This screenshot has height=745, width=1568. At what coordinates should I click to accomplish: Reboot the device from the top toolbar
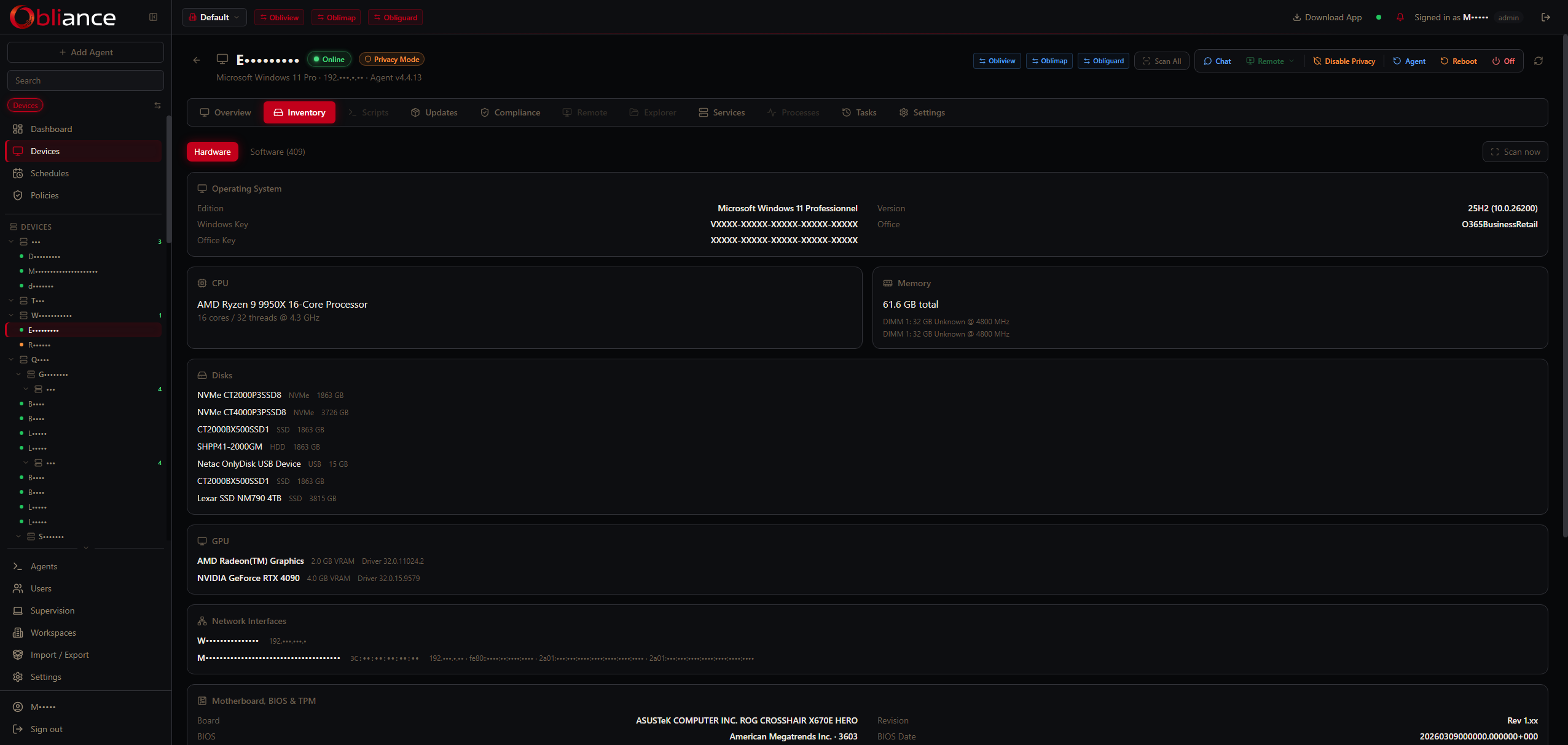(x=1458, y=61)
